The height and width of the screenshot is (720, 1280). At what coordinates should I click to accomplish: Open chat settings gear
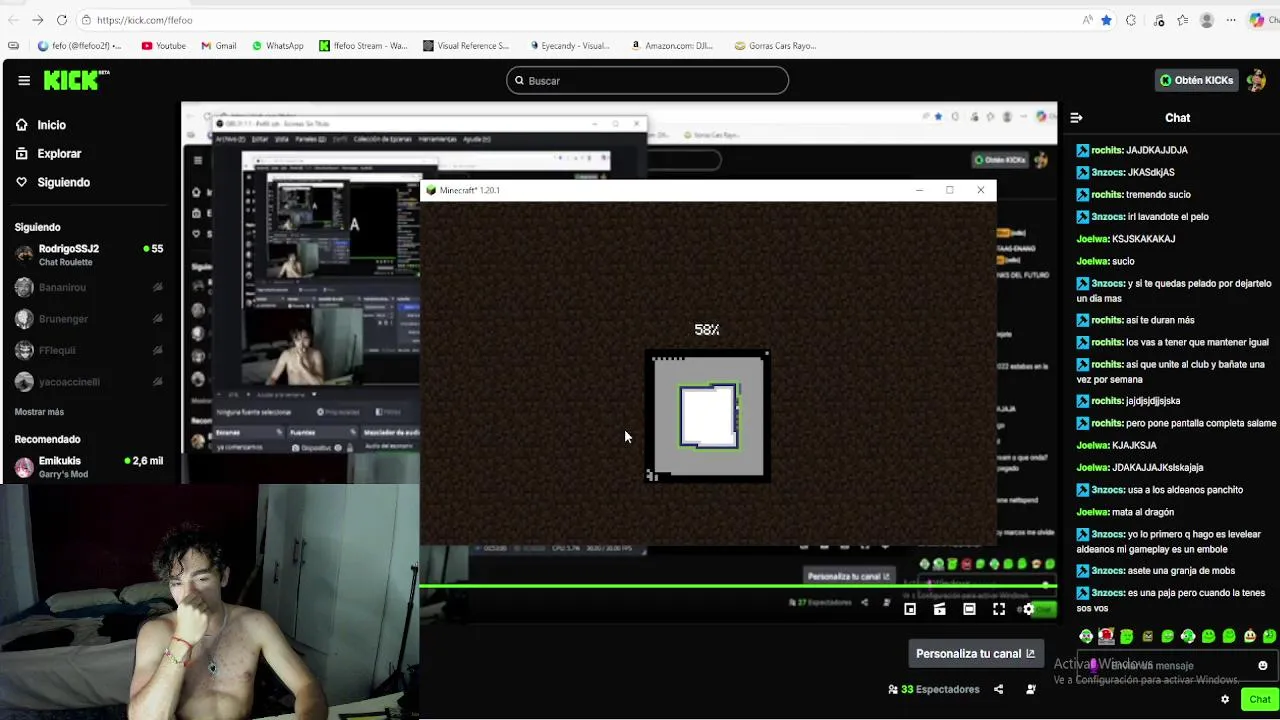click(x=1225, y=700)
